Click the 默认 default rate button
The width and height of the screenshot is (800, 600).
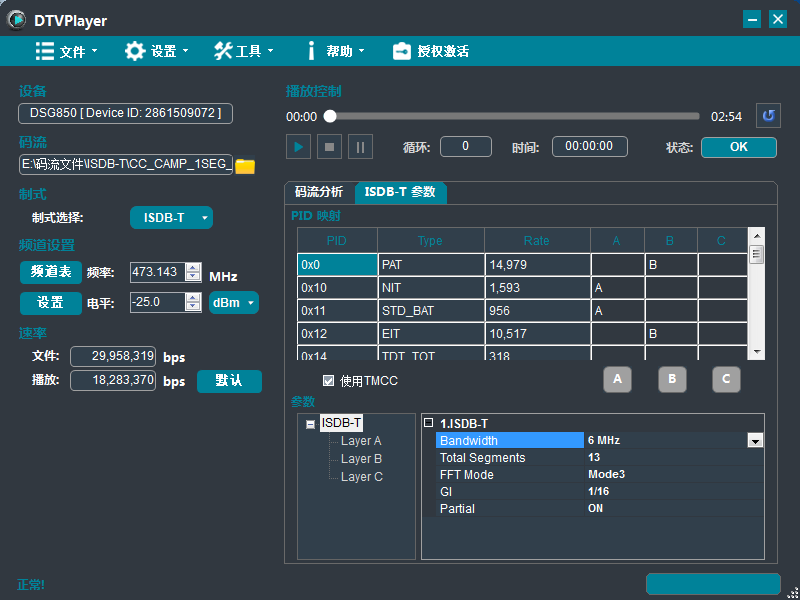click(229, 381)
